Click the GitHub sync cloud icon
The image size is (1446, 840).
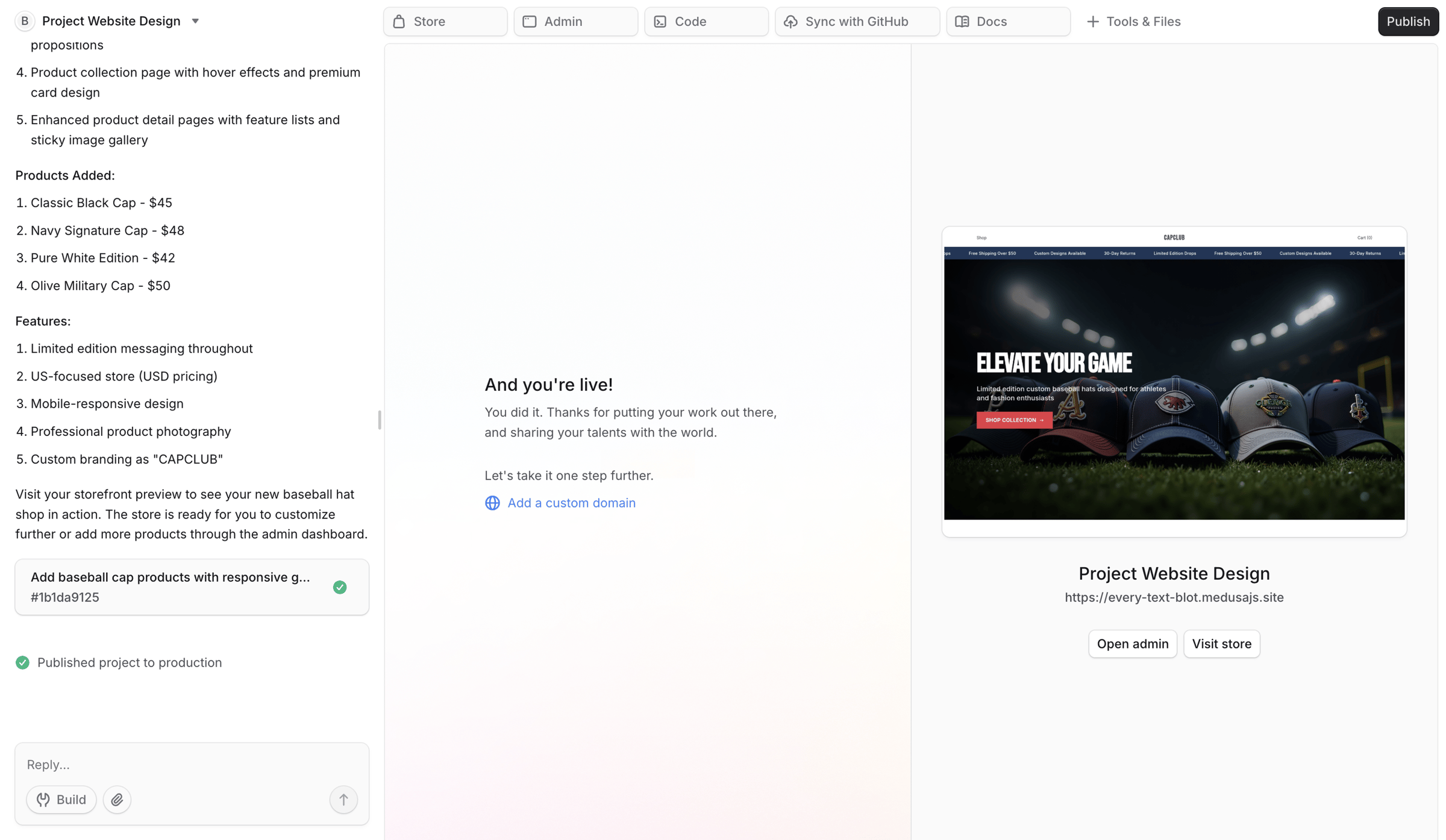pos(790,22)
